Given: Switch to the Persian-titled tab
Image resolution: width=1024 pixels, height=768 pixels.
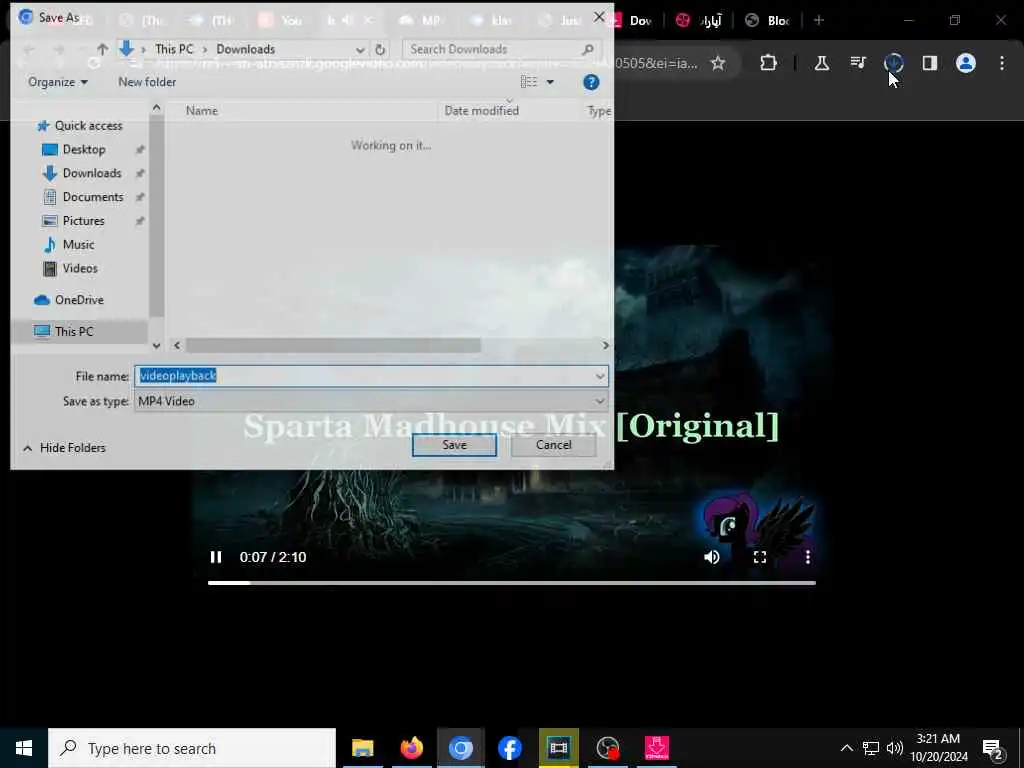Looking at the screenshot, I should [700, 20].
